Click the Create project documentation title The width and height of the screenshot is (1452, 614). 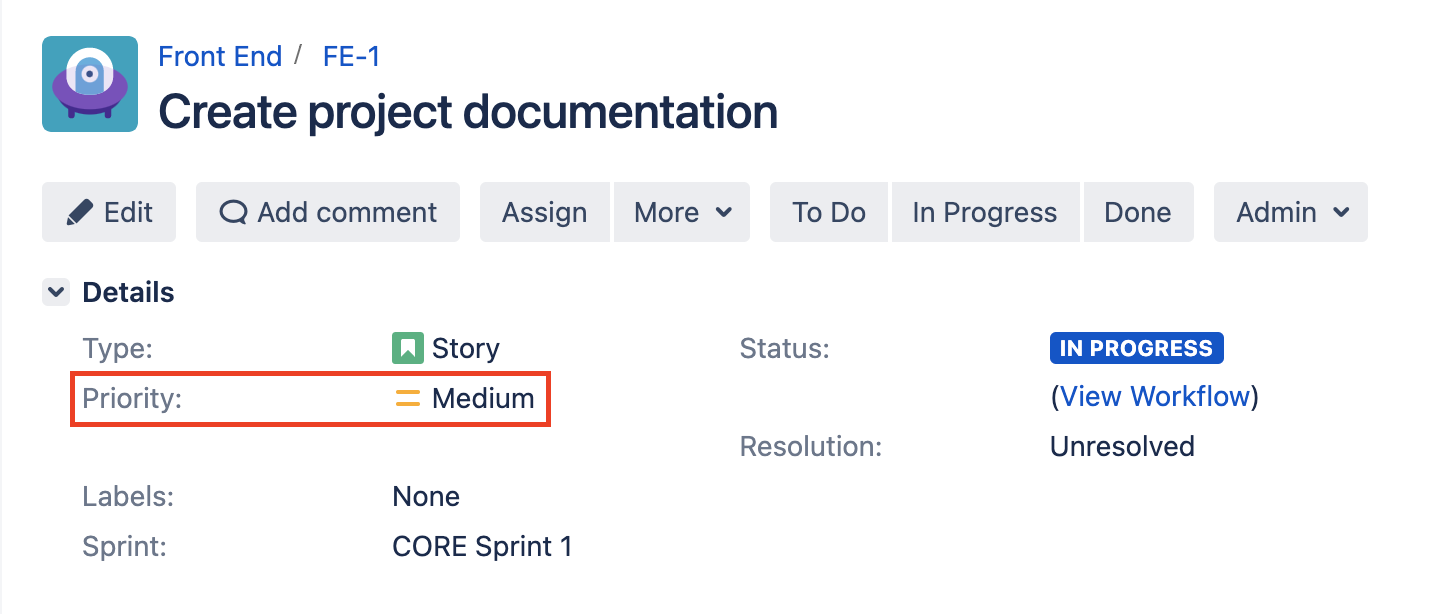point(468,112)
